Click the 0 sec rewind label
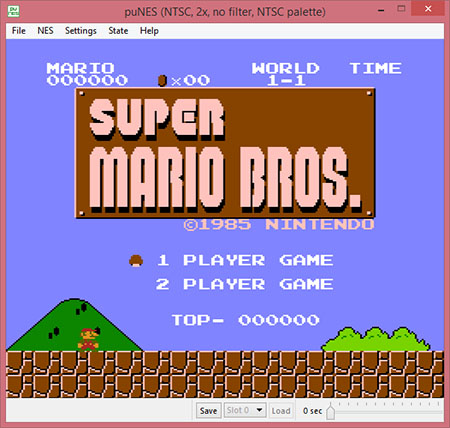 (x=312, y=411)
